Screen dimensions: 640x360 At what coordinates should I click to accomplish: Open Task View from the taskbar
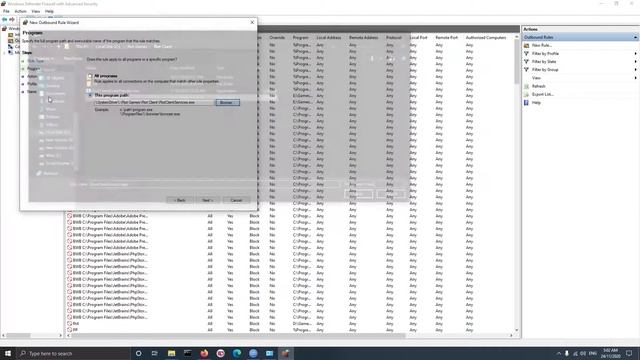click(x=155, y=353)
